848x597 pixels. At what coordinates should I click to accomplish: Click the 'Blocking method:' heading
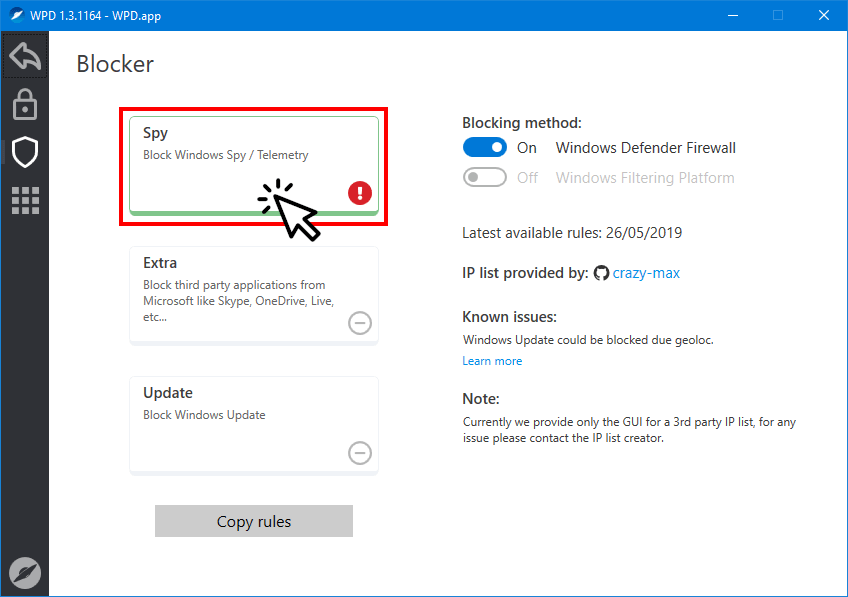522,123
